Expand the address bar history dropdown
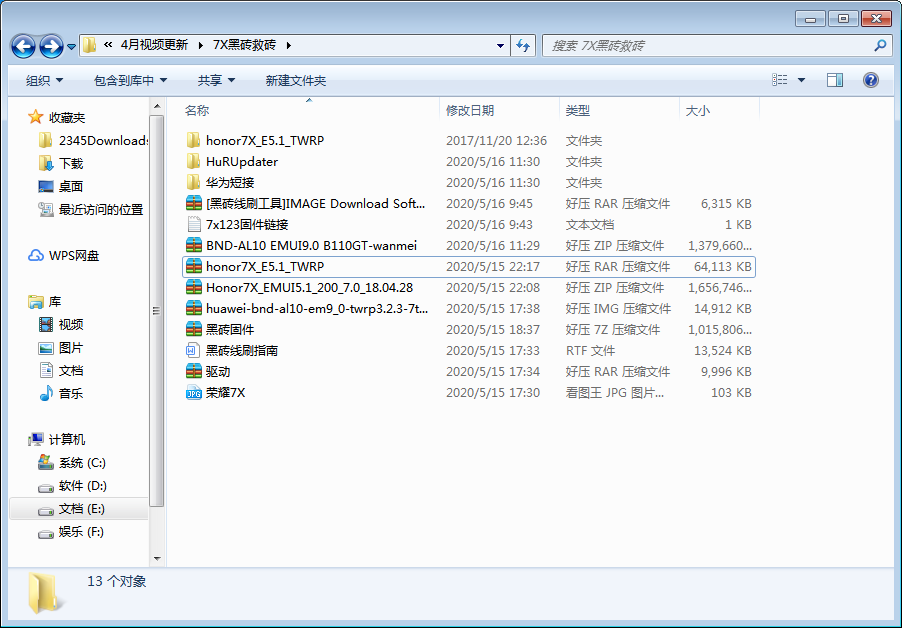The image size is (902, 628). pyautogui.click(x=500, y=45)
